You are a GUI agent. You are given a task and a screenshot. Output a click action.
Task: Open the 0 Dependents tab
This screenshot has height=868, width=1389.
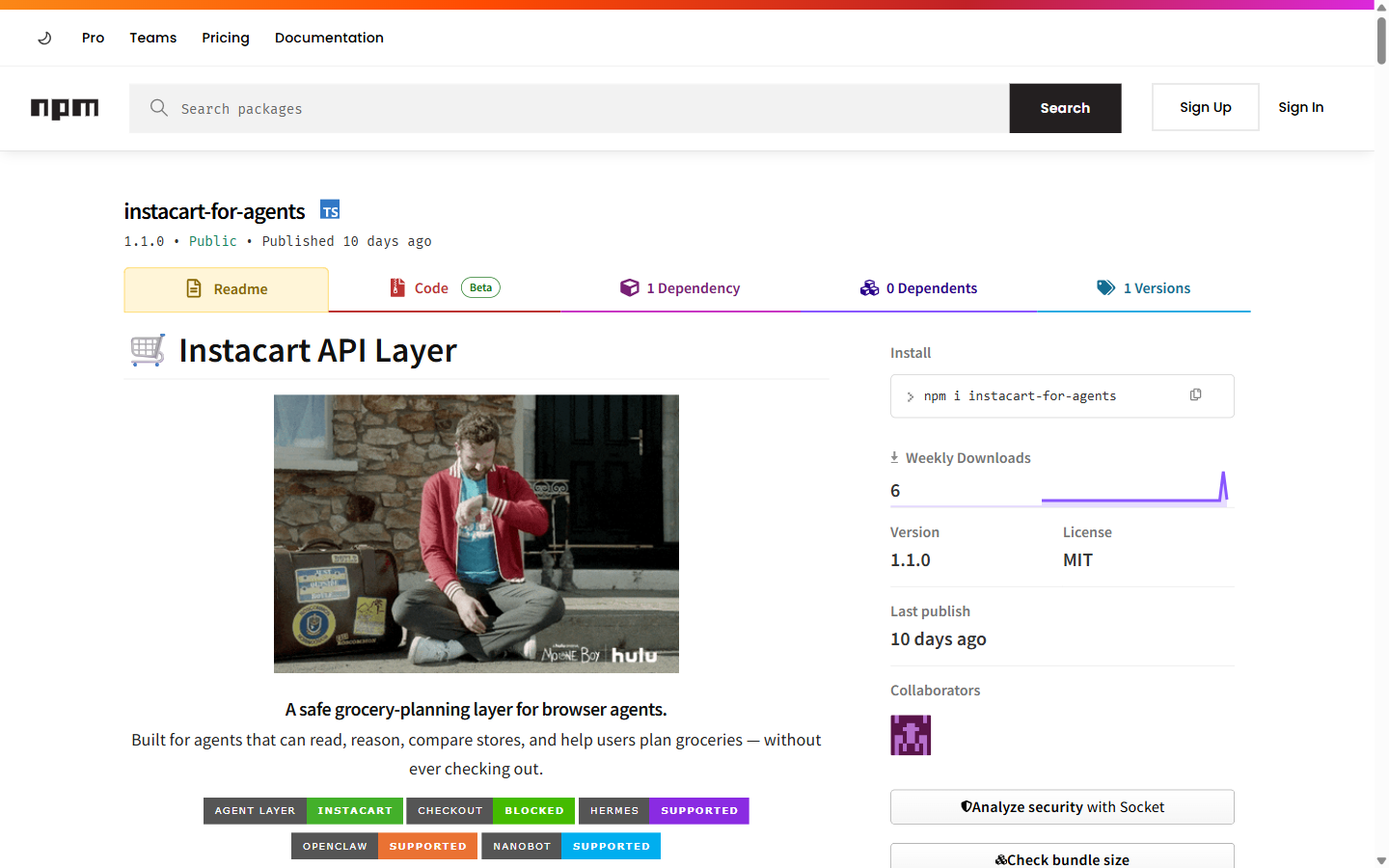[x=918, y=288]
